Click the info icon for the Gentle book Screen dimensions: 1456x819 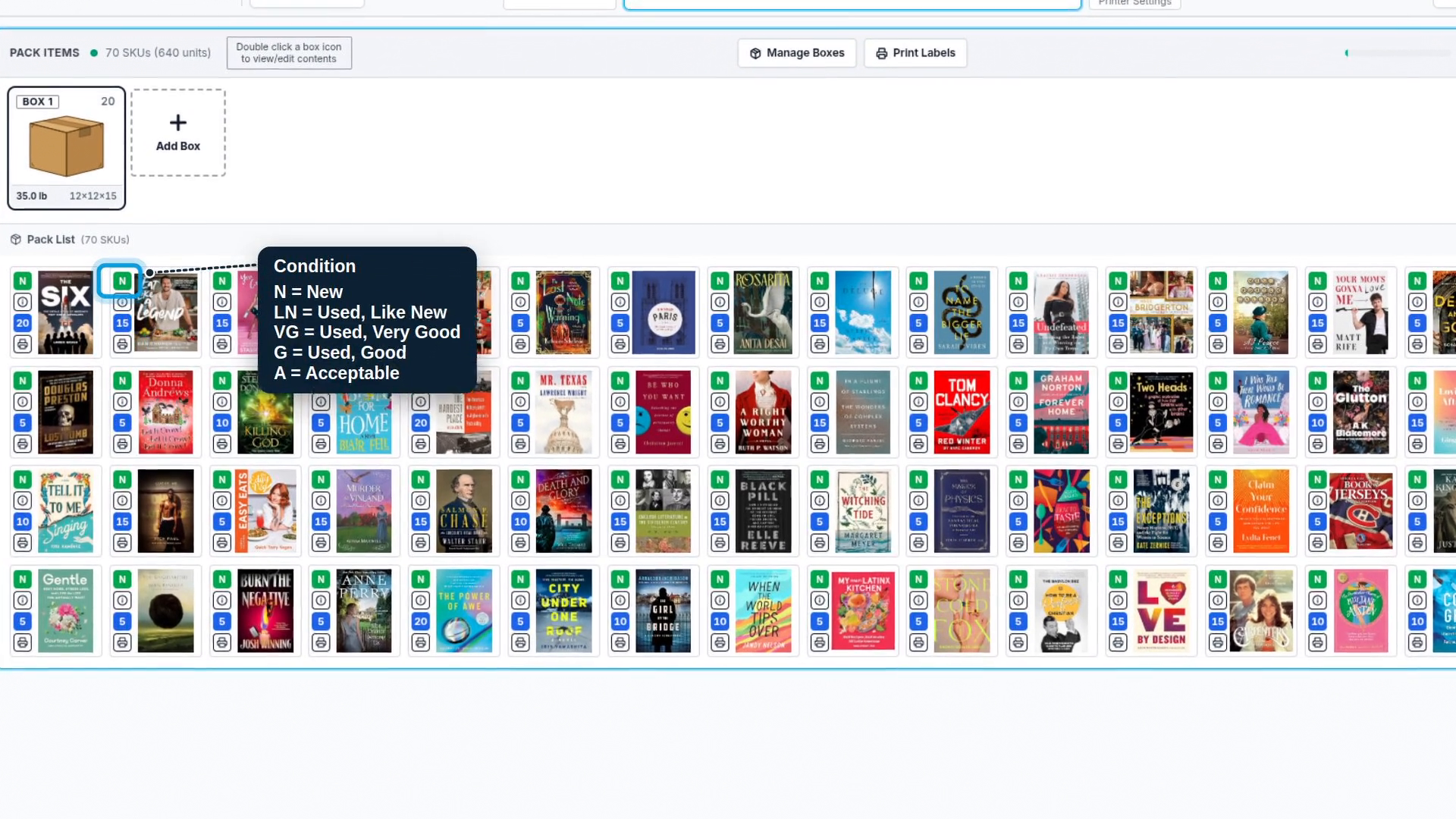coord(23,600)
